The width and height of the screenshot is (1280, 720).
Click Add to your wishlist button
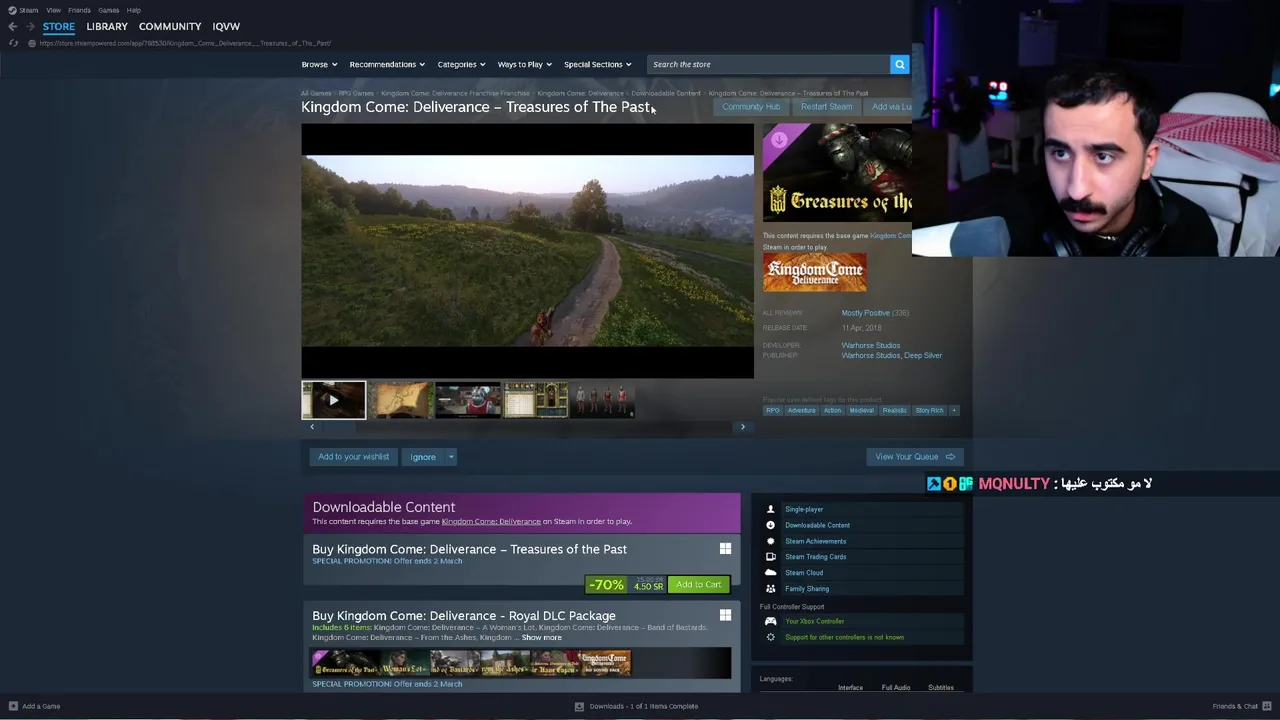[353, 457]
